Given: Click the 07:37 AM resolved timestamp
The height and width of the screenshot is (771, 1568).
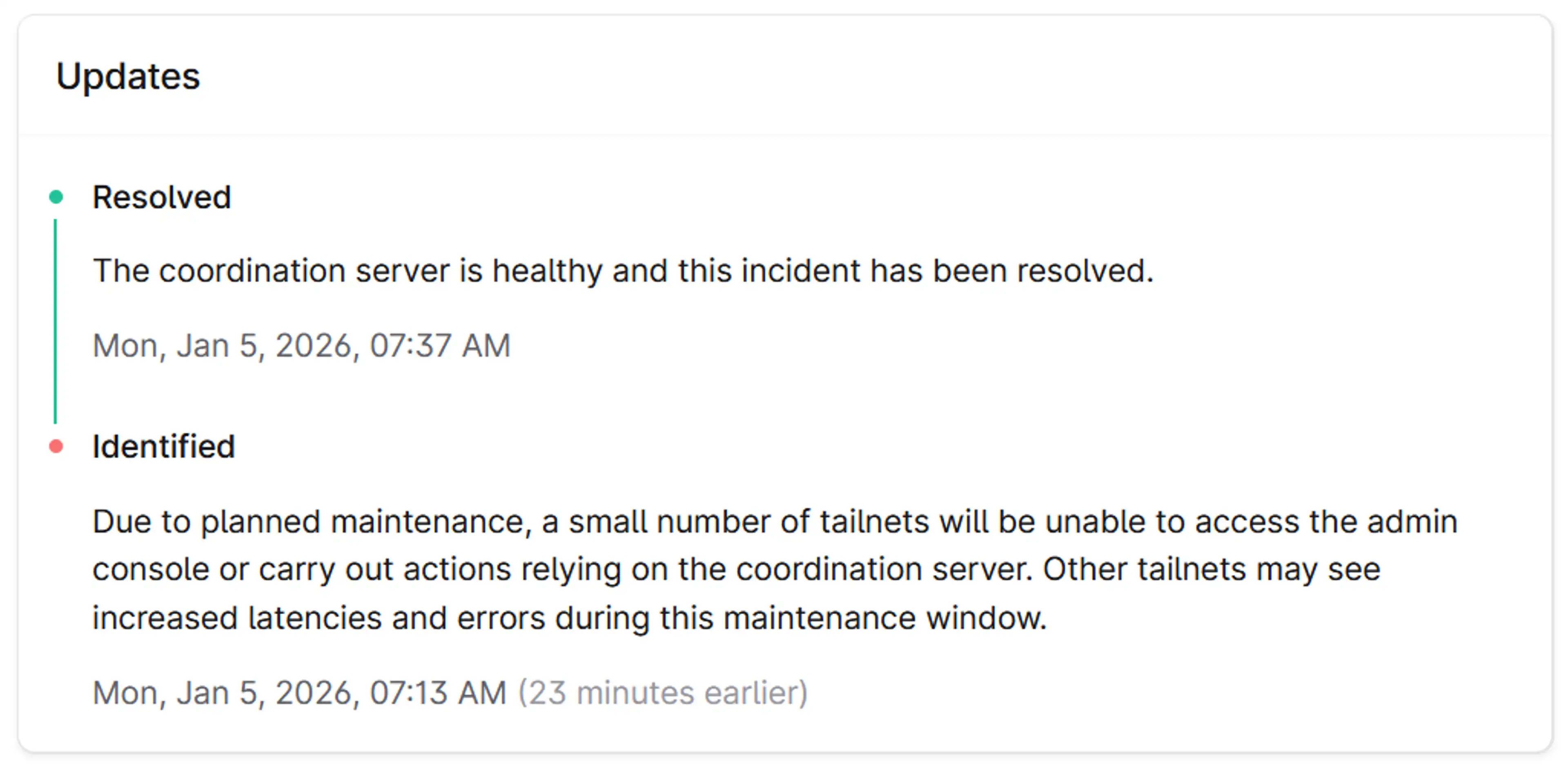Looking at the screenshot, I should click(301, 345).
